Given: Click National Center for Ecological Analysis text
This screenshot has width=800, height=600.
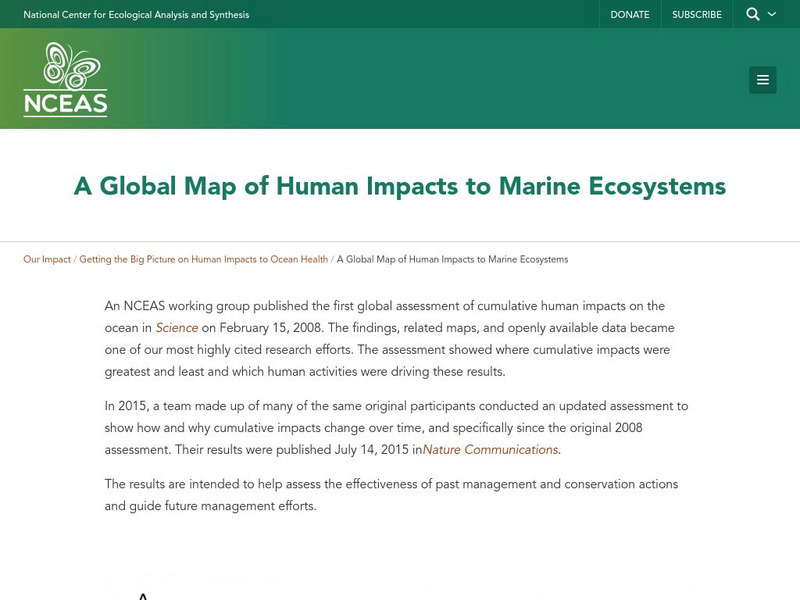Looking at the screenshot, I should coord(136,15).
